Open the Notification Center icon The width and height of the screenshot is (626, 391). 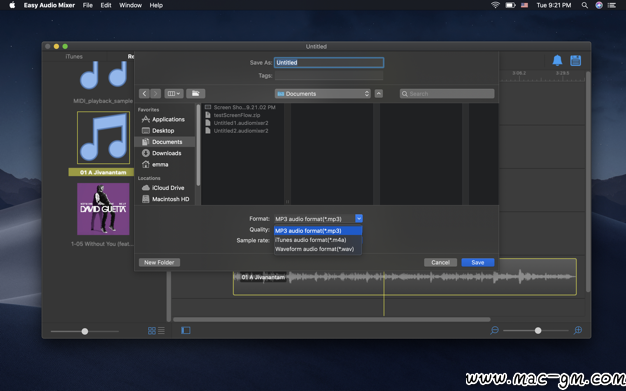click(x=612, y=5)
